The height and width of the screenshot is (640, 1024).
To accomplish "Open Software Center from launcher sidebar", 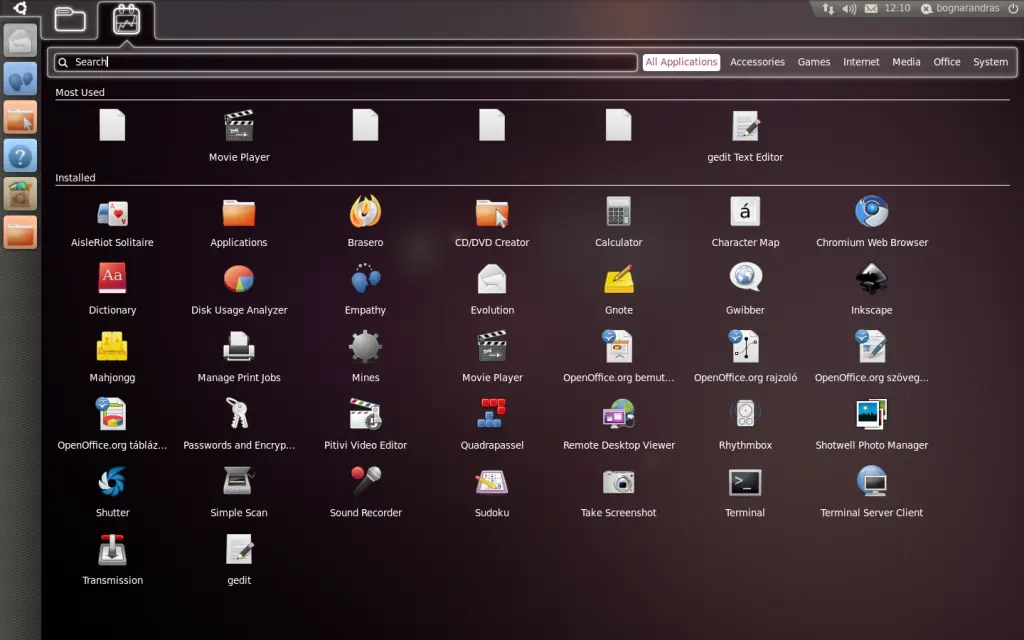I will [20, 194].
